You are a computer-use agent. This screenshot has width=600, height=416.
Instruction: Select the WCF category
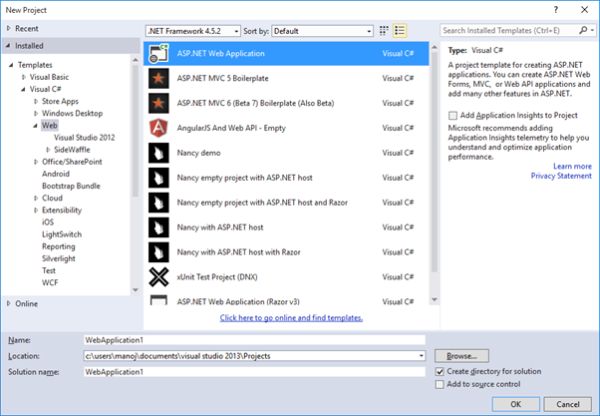(50, 283)
